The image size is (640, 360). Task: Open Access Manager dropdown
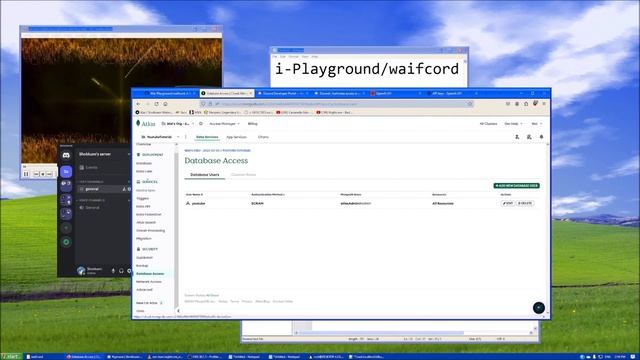[x=224, y=124]
